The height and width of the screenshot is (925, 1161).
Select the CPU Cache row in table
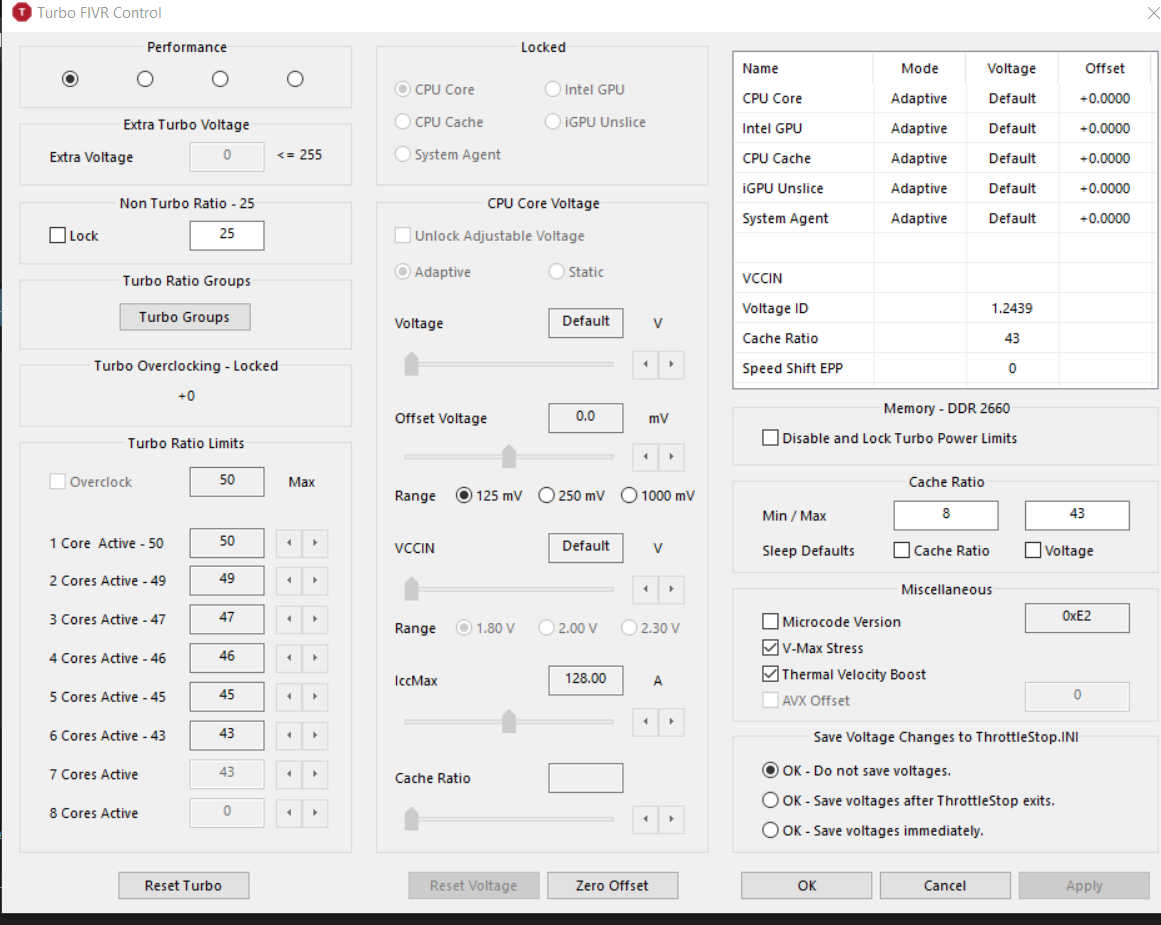coord(943,158)
